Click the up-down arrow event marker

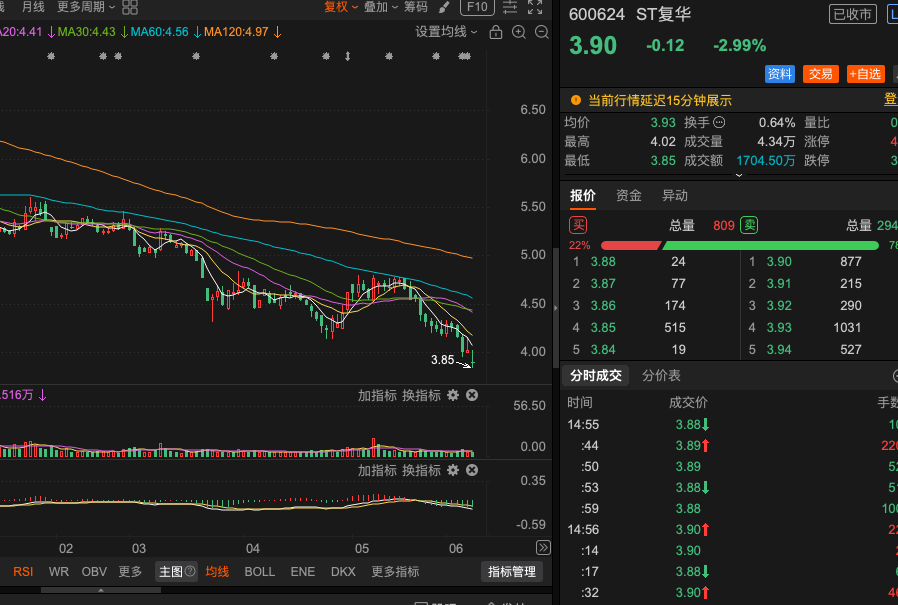click(x=348, y=56)
